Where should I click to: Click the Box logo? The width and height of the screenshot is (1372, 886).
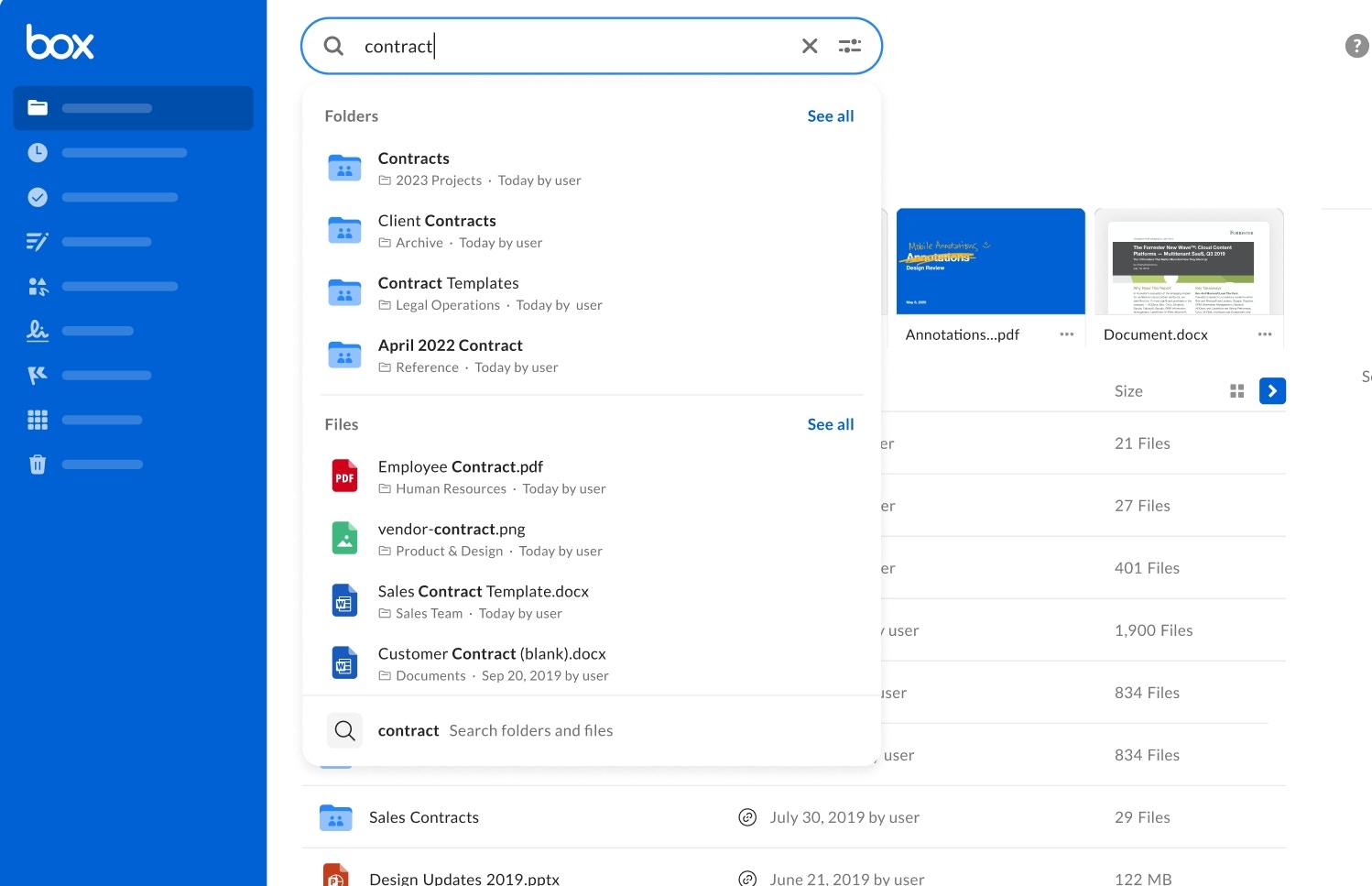pos(60,41)
